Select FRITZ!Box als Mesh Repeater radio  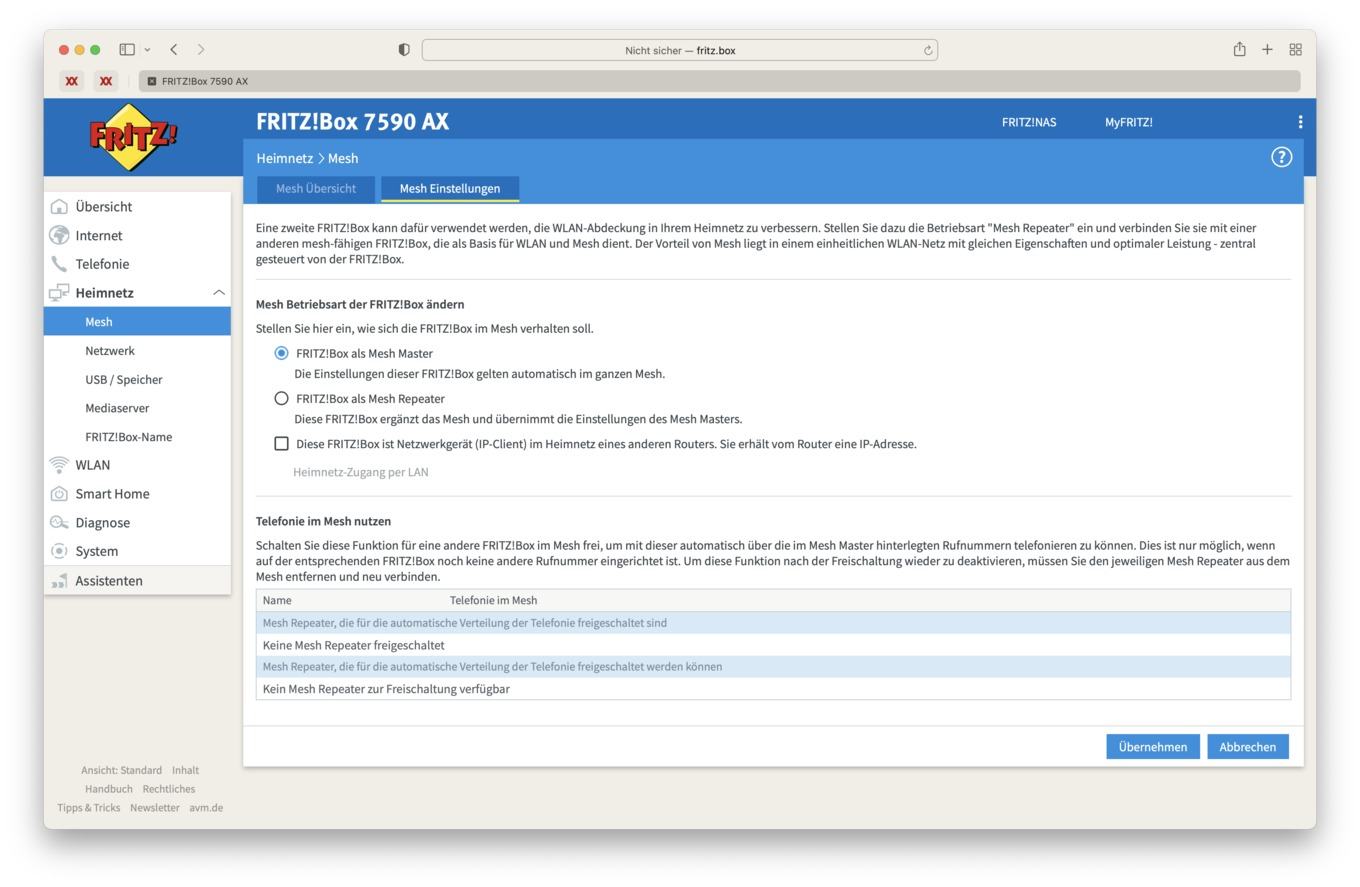(281, 398)
